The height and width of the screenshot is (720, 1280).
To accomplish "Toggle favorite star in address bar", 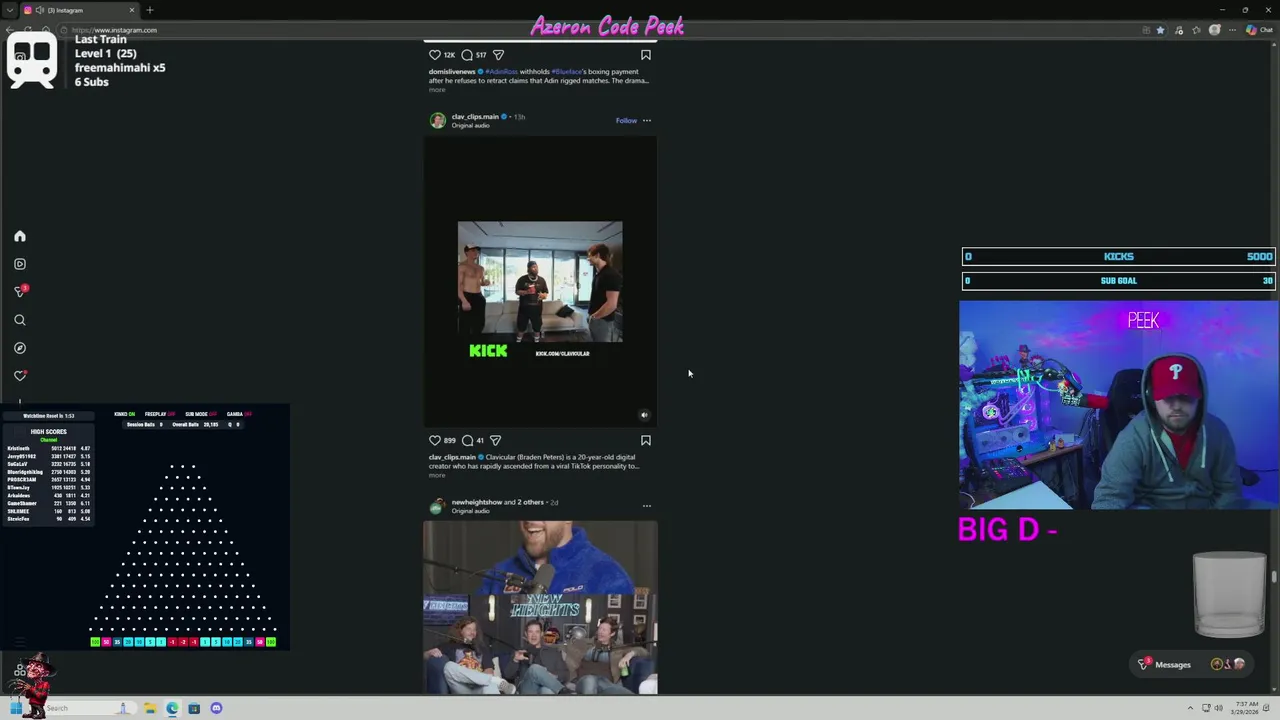I will tap(1160, 30).
